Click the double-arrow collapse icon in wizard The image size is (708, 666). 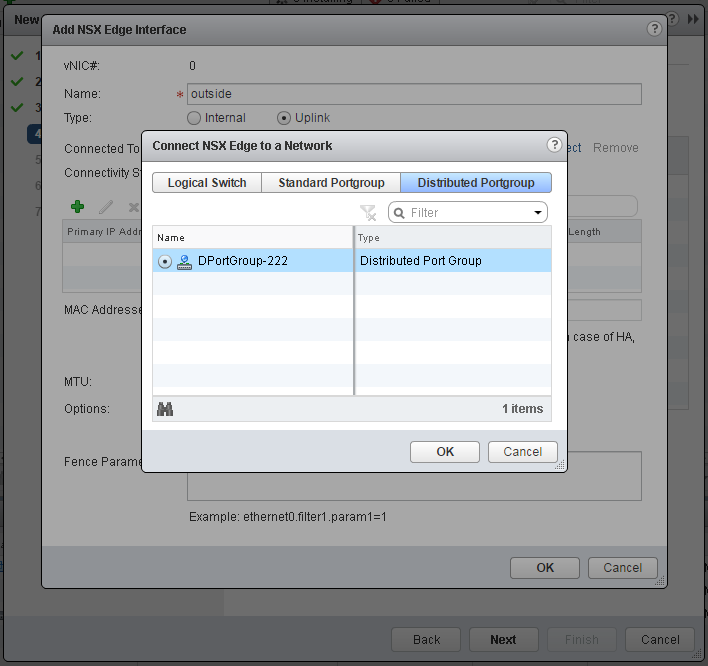click(x=693, y=19)
